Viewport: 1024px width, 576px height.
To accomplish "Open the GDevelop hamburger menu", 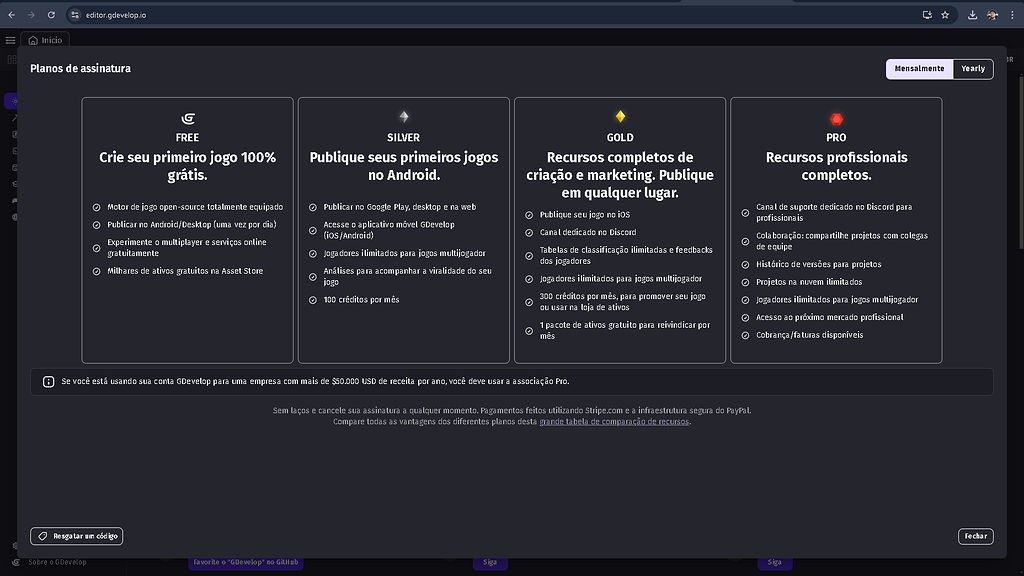I will (x=9, y=40).
